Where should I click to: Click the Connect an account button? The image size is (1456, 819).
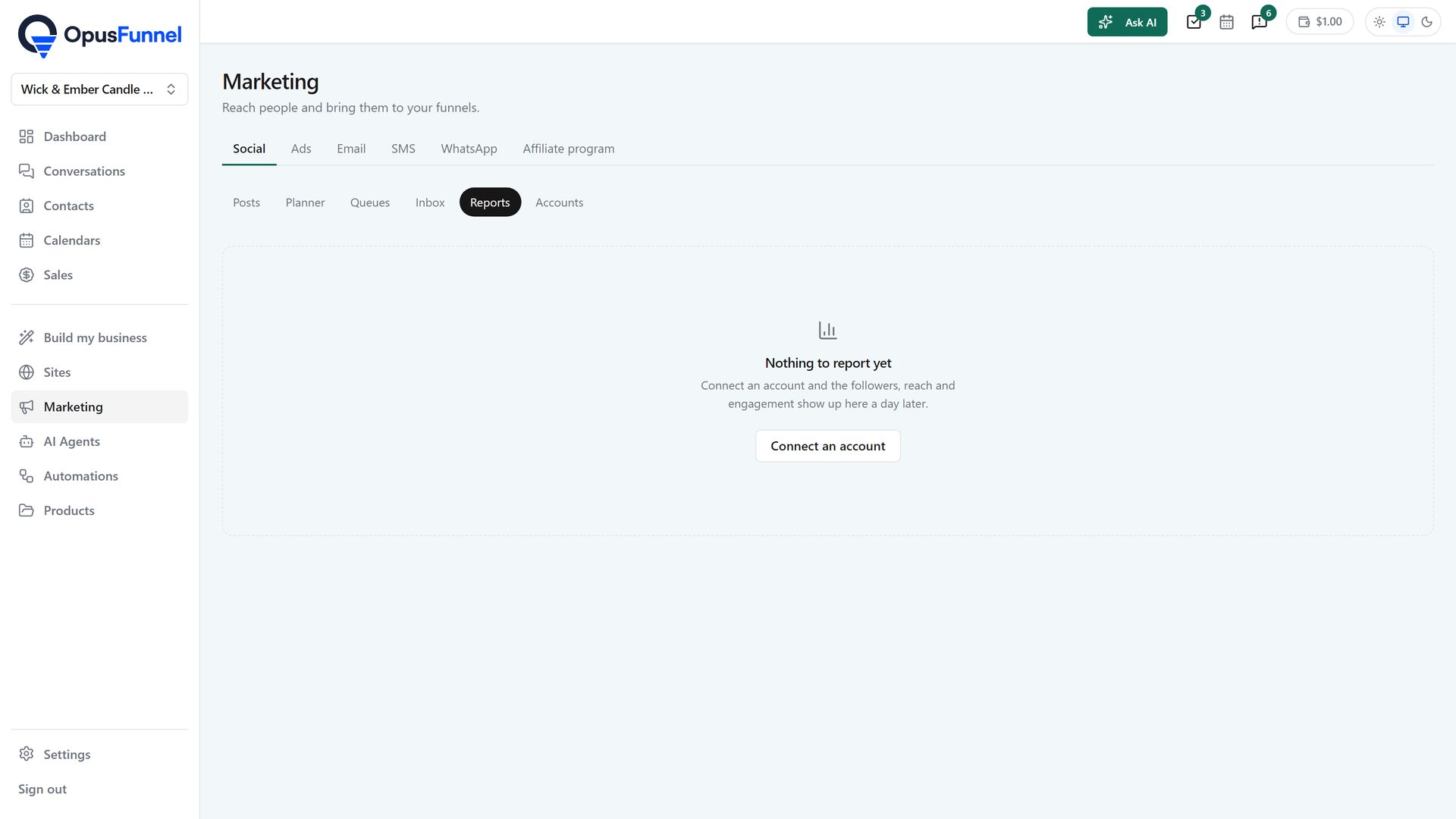point(828,446)
